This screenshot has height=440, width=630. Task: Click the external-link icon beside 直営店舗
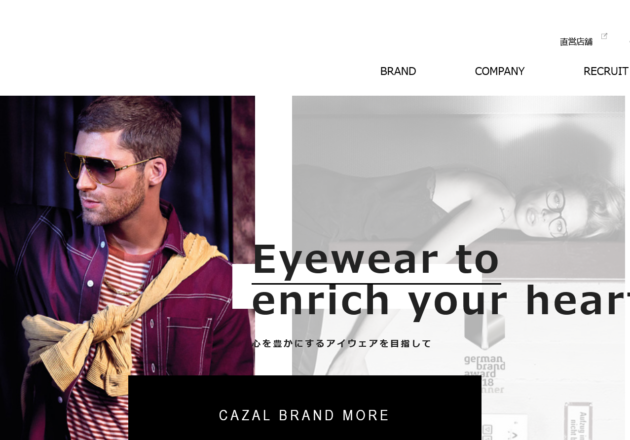tap(604, 36)
